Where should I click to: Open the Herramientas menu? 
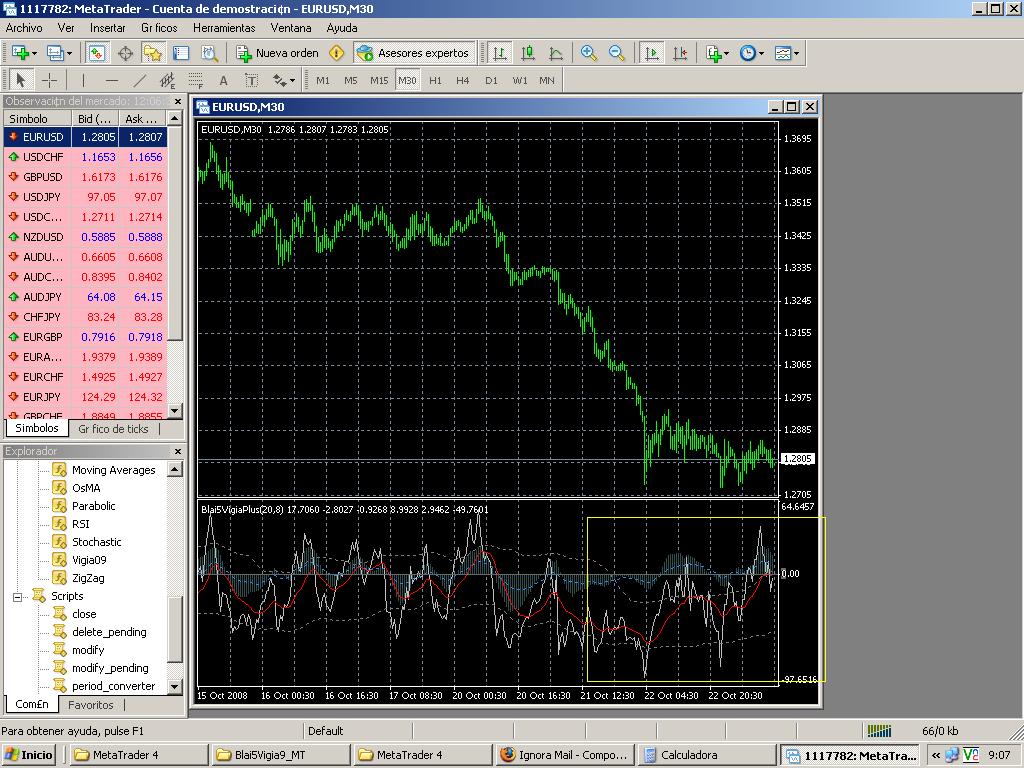coord(224,28)
